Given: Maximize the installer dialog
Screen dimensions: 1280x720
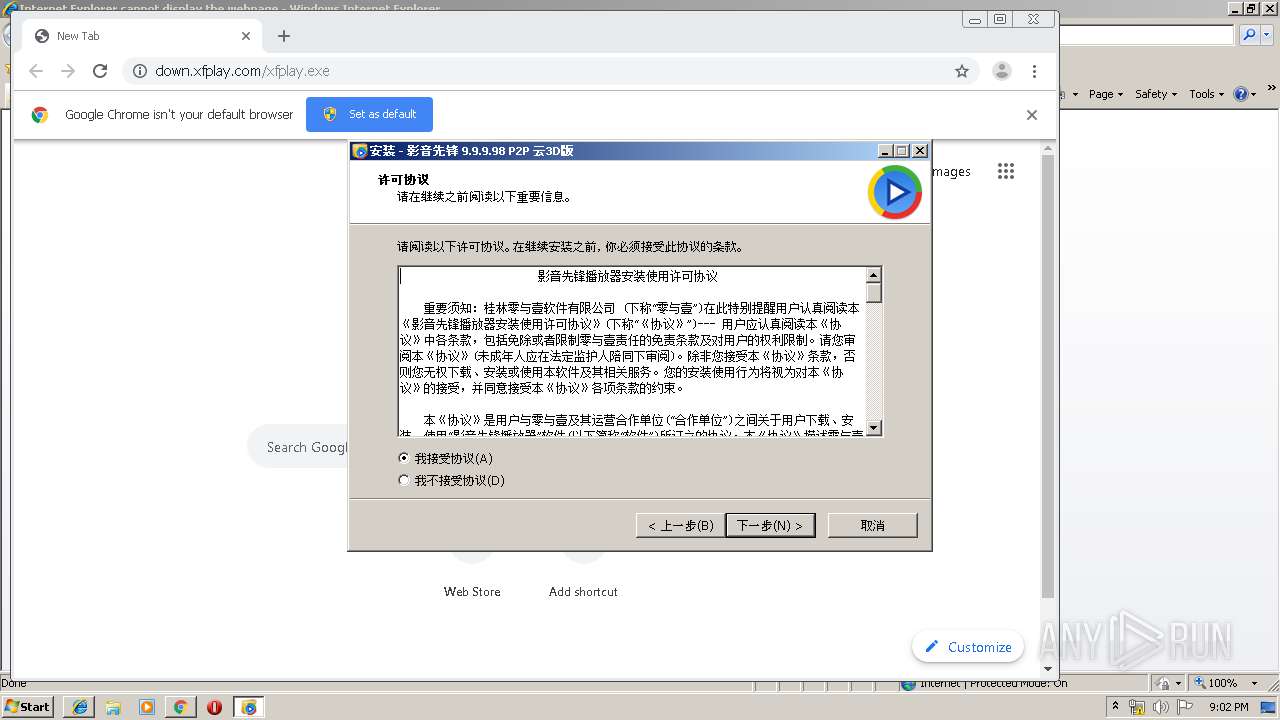Looking at the screenshot, I should 902,151.
